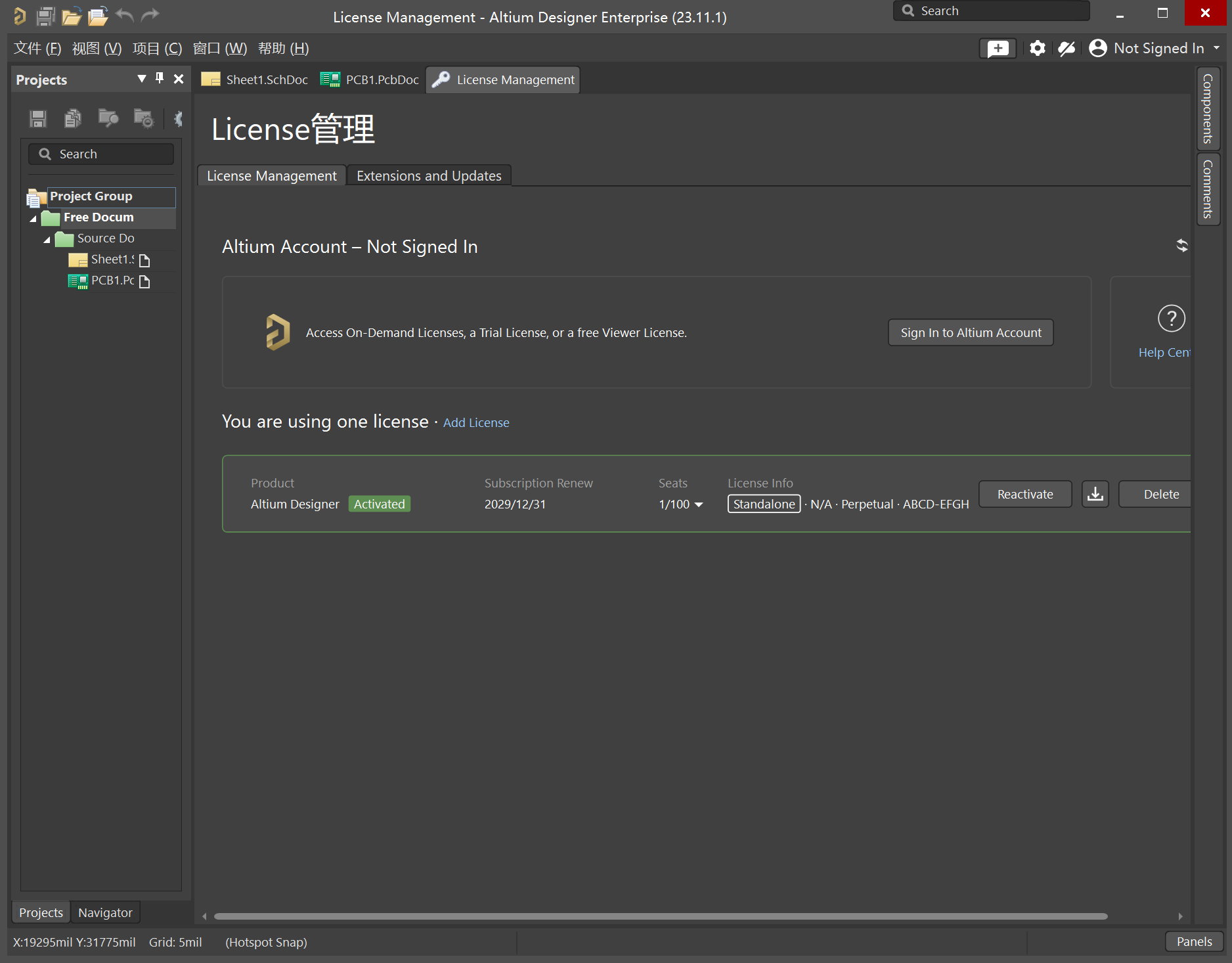Click the disconnected server status icon
The height and width of the screenshot is (963, 1232).
click(x=1067, y=49)
